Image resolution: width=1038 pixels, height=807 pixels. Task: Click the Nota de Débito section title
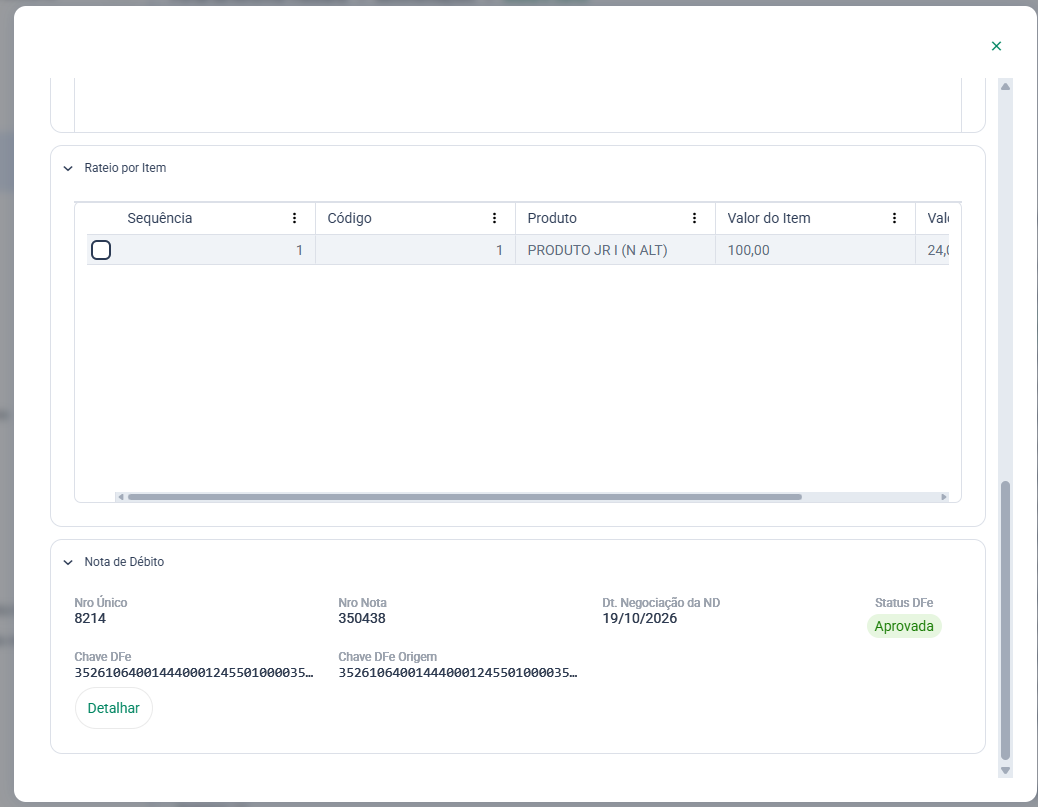(124, 562)
